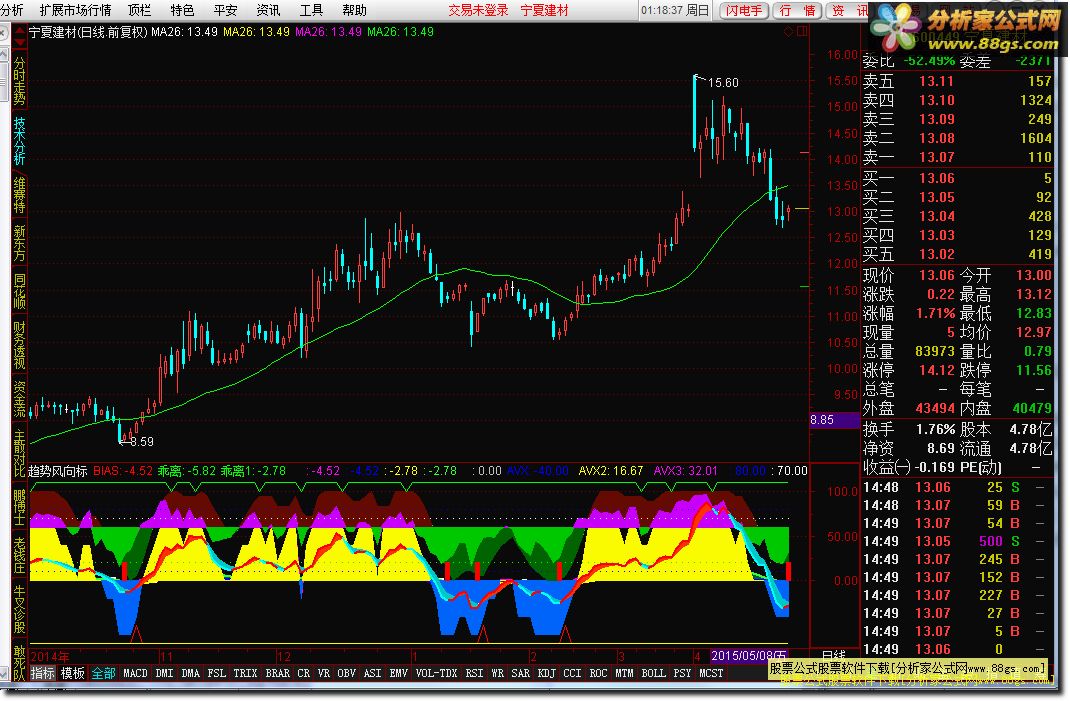Switch indicator to DMA
The height and width of the screenshot is (701, 1070).
[x=190, y=673]
